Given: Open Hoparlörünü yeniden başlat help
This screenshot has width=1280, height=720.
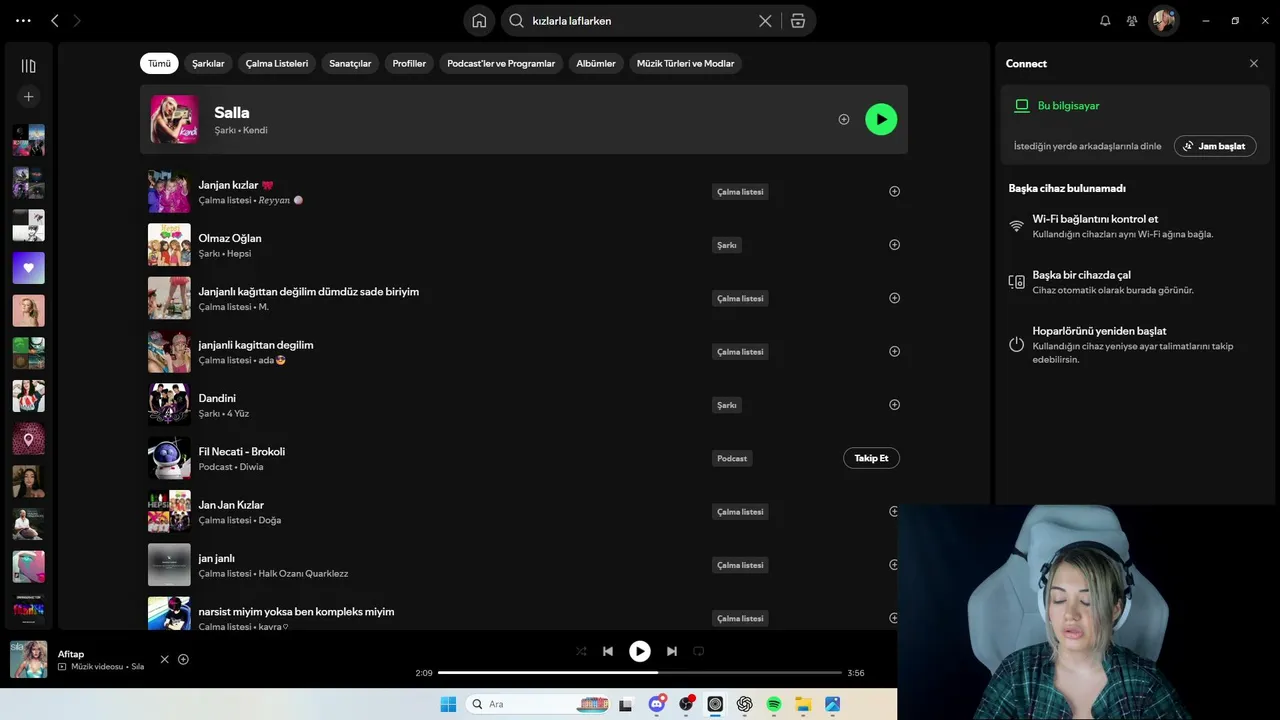Looking at the screenshot, I should (1135, 344).
